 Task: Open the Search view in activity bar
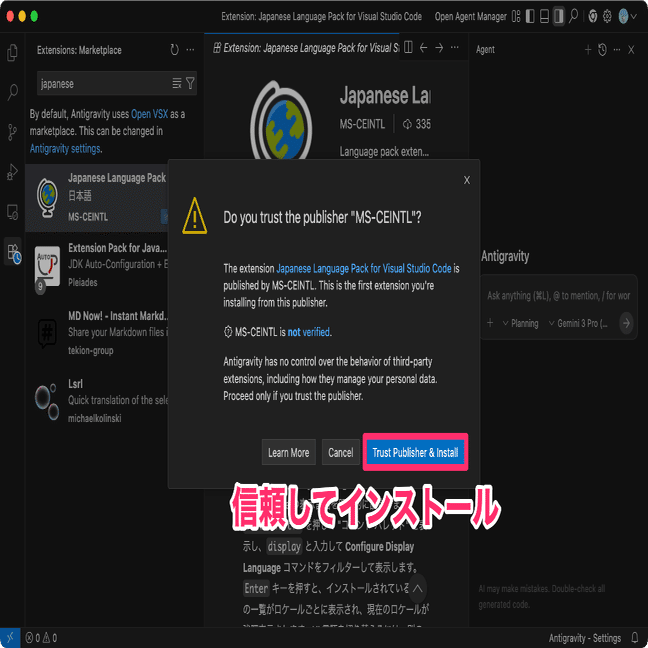(12, 92)
